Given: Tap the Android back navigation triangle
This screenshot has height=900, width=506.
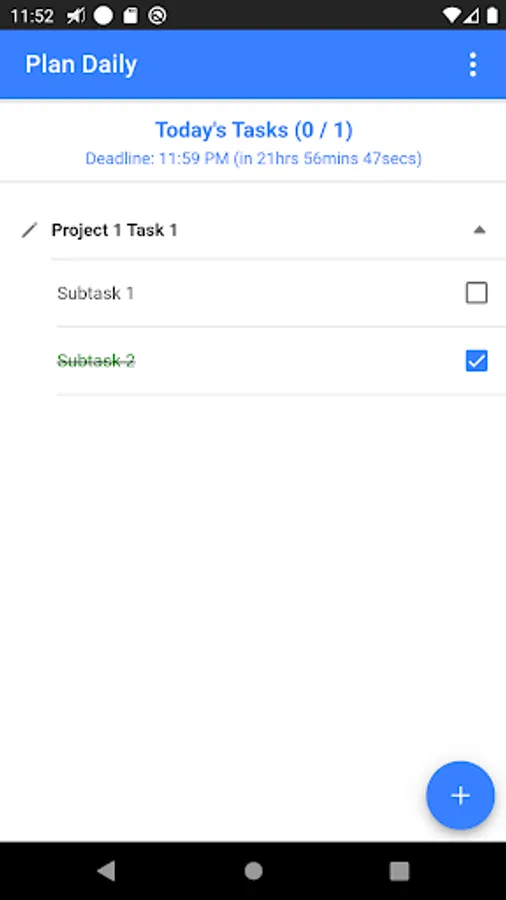Looking at the screenshot, I should [x=106, y=871].
